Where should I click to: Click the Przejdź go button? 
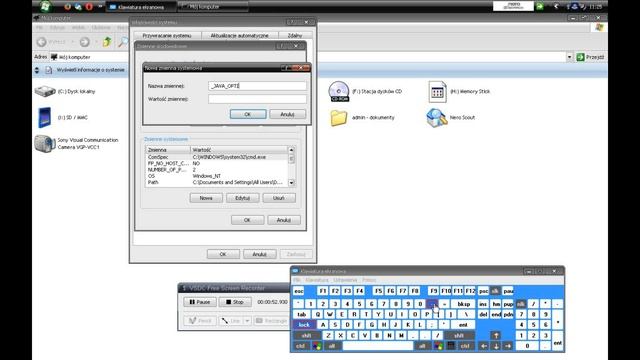point(590,57)
